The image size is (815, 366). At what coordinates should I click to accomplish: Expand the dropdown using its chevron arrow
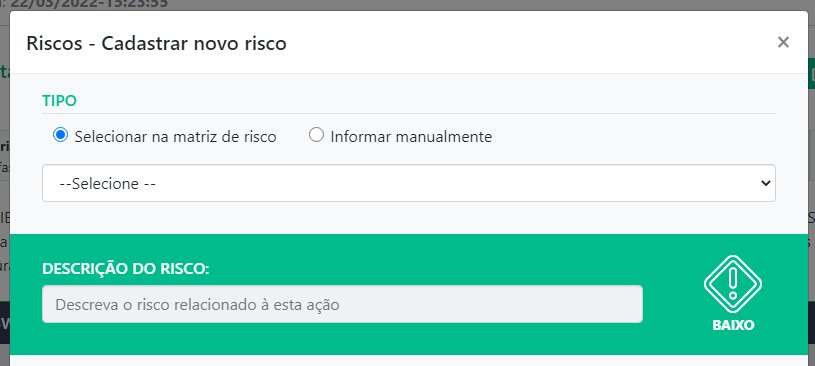765,183
